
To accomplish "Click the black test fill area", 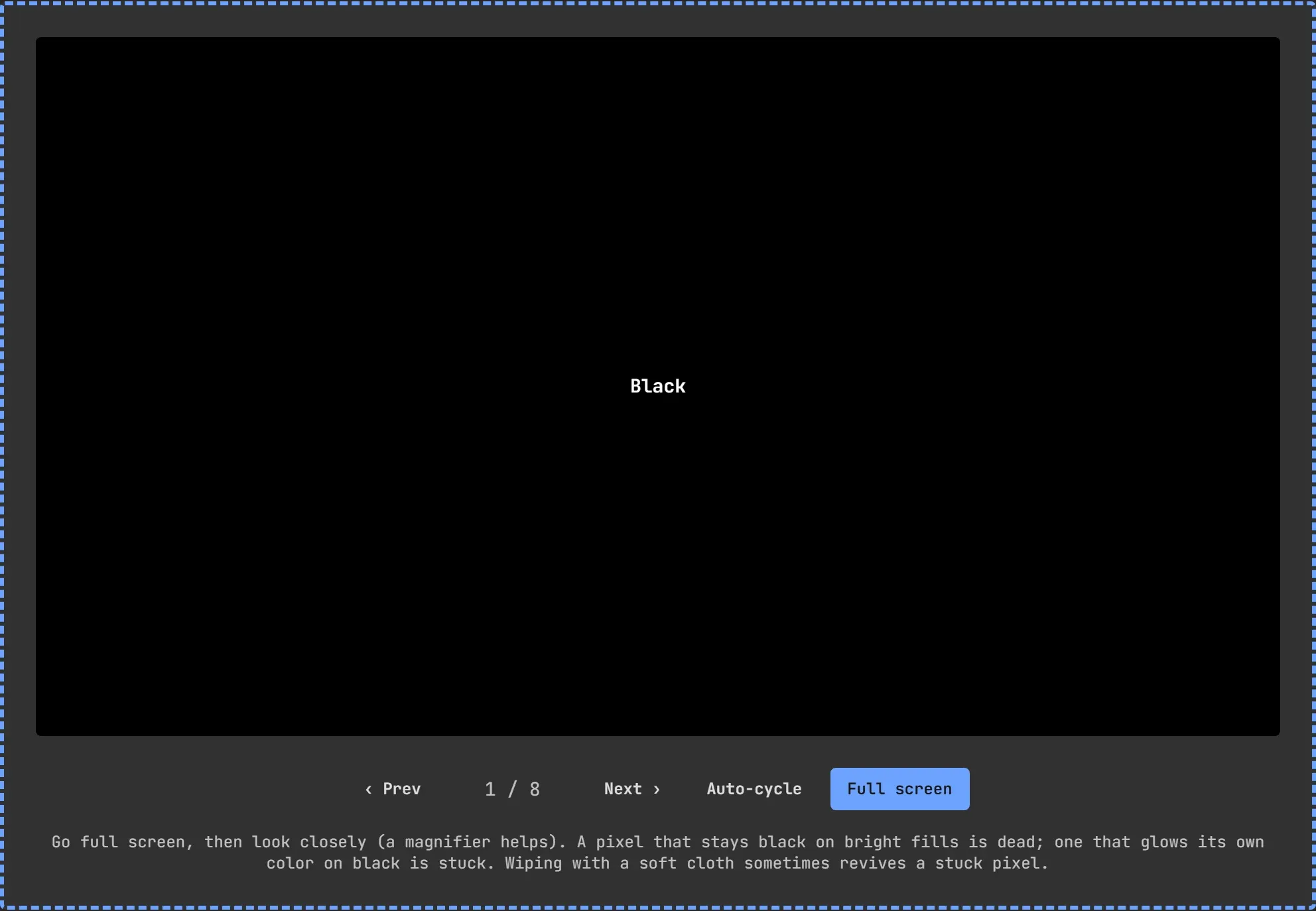I will [658, 387].
